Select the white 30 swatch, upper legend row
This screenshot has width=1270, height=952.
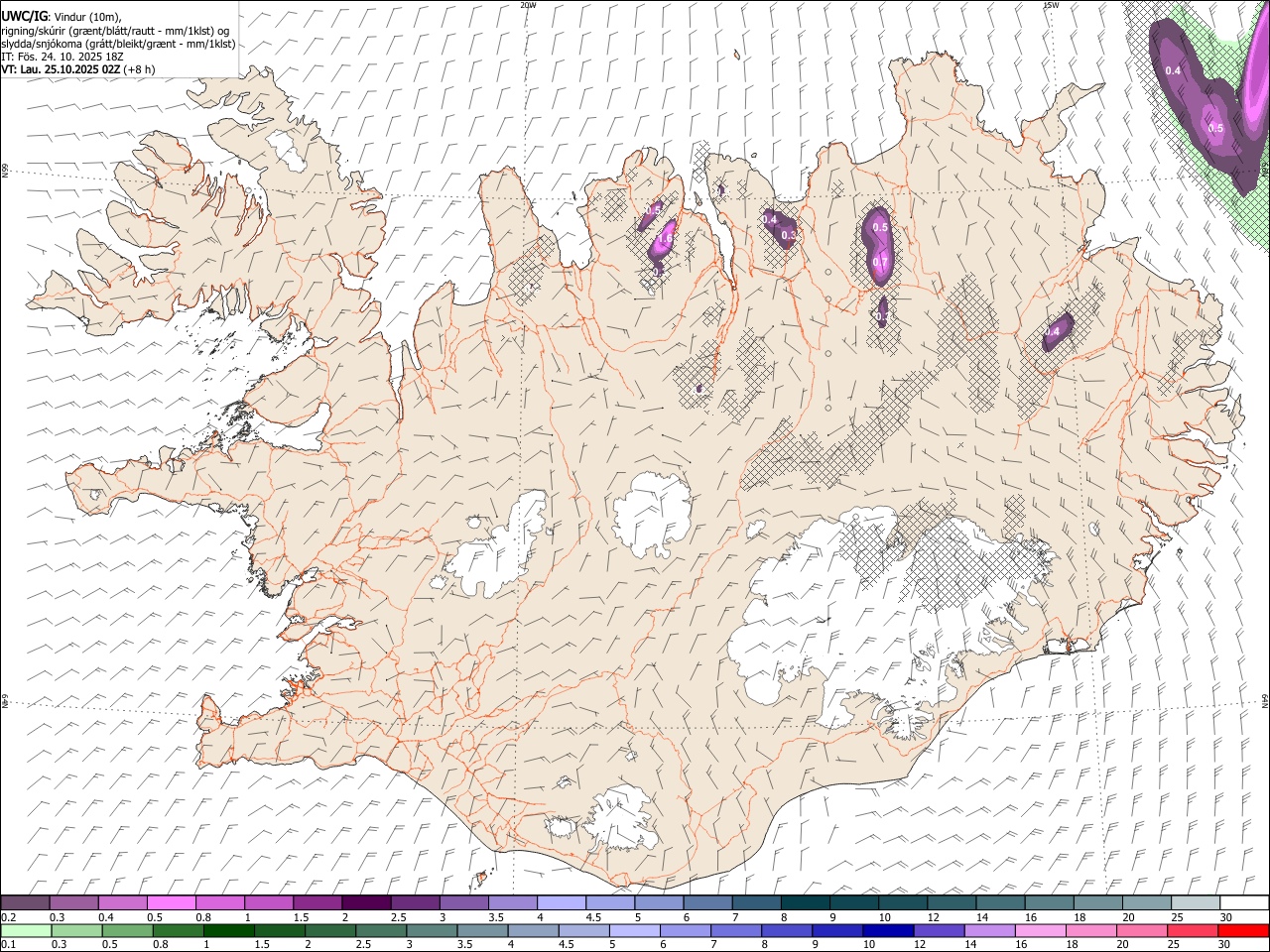(1243, 902)
